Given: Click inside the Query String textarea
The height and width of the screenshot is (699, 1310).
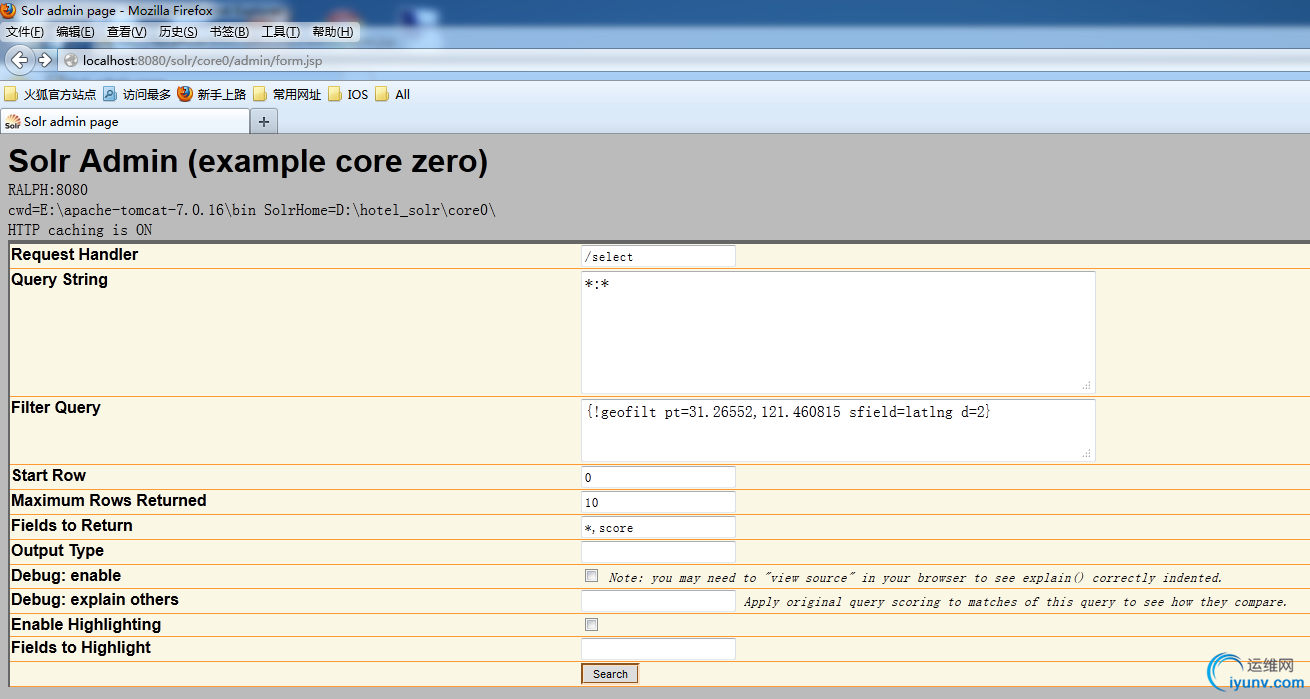Looking at the screenshot, I should [838, 332].
